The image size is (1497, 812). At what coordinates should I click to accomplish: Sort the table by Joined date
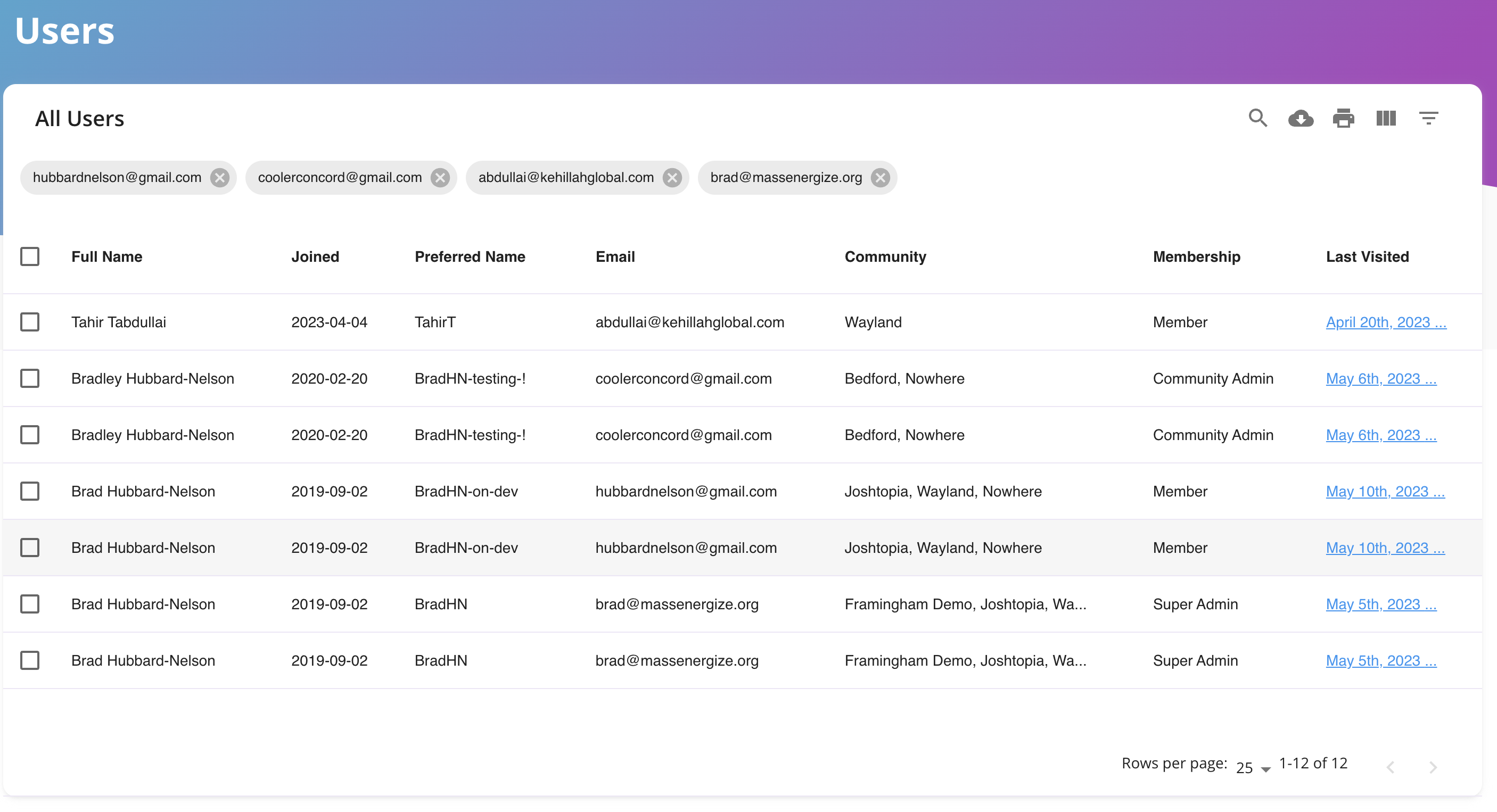(x=315, y=256)
